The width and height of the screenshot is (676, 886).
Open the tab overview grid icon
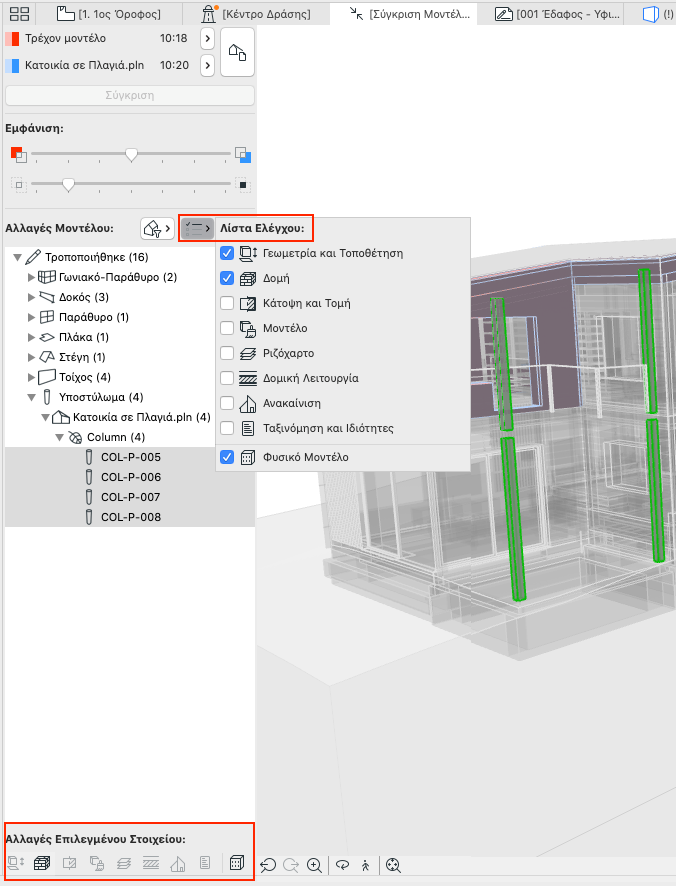click(x=19, y=14)
